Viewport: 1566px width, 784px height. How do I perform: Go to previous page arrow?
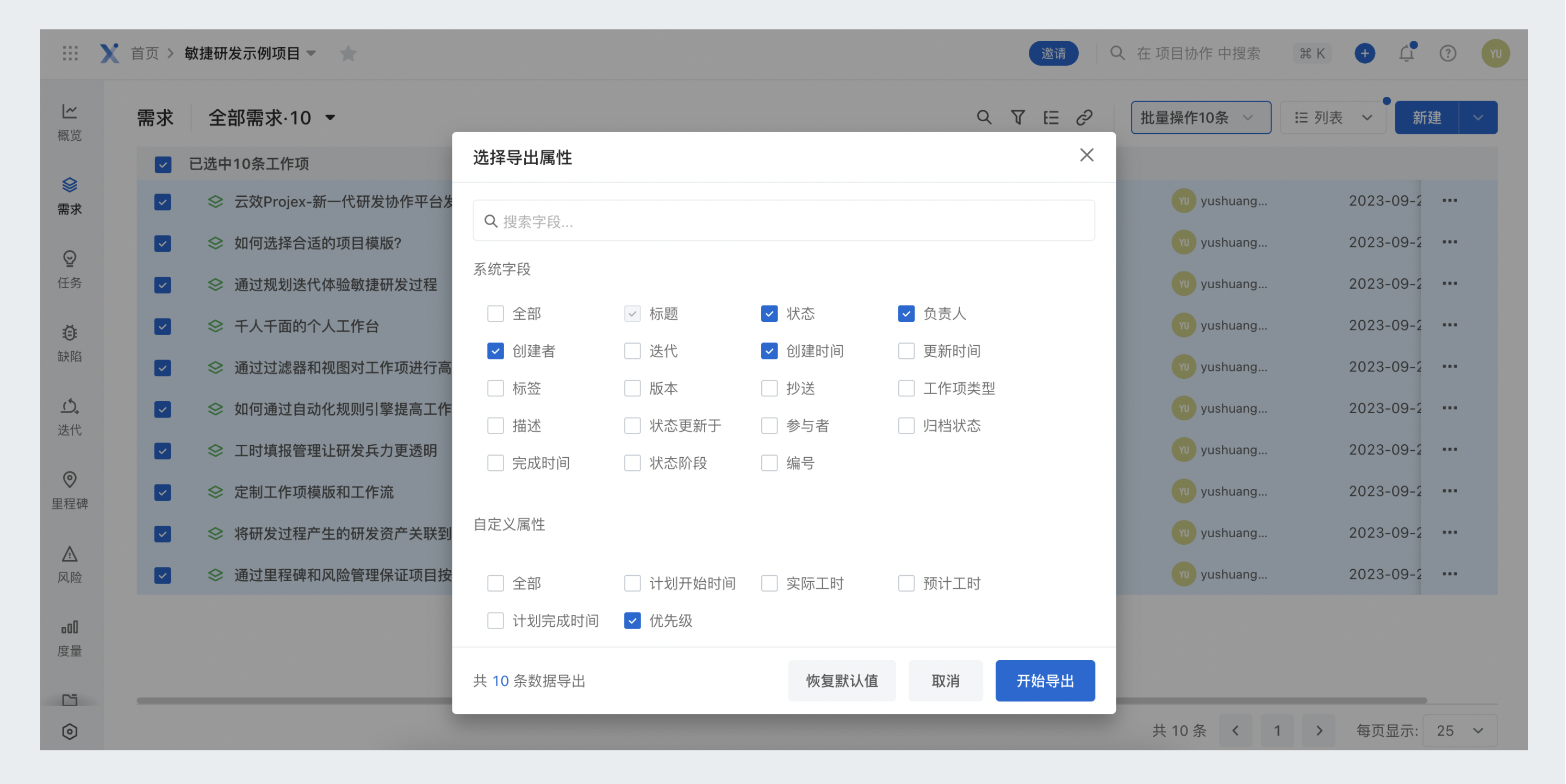1235,731
